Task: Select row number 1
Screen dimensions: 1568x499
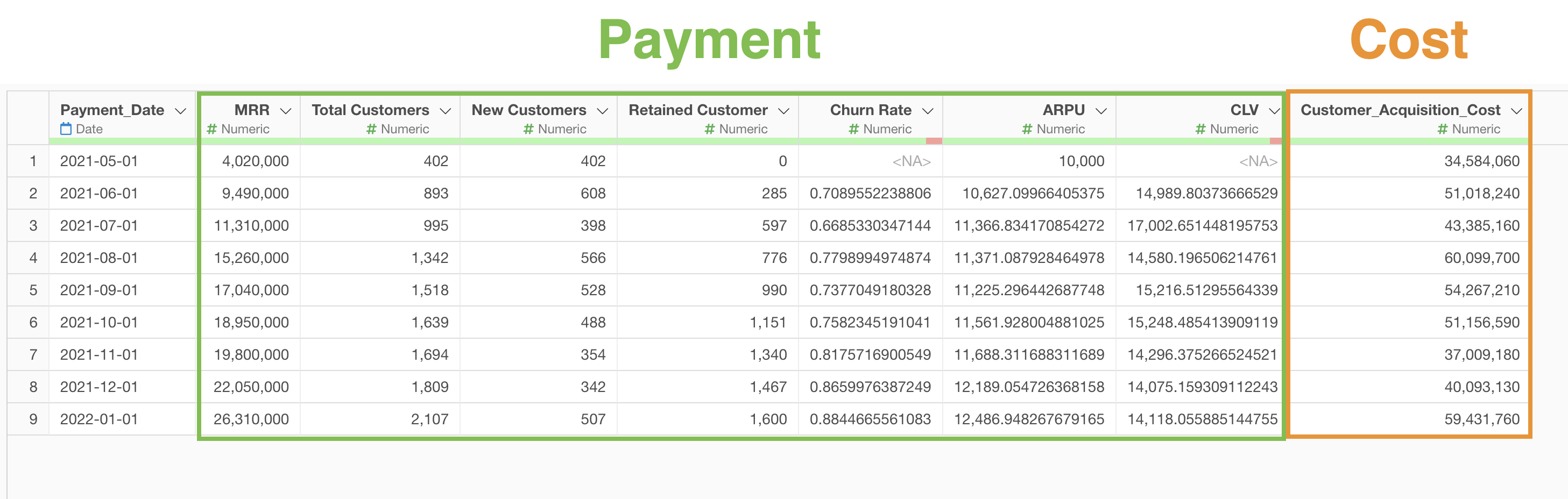Action: [x=33, y=161]
